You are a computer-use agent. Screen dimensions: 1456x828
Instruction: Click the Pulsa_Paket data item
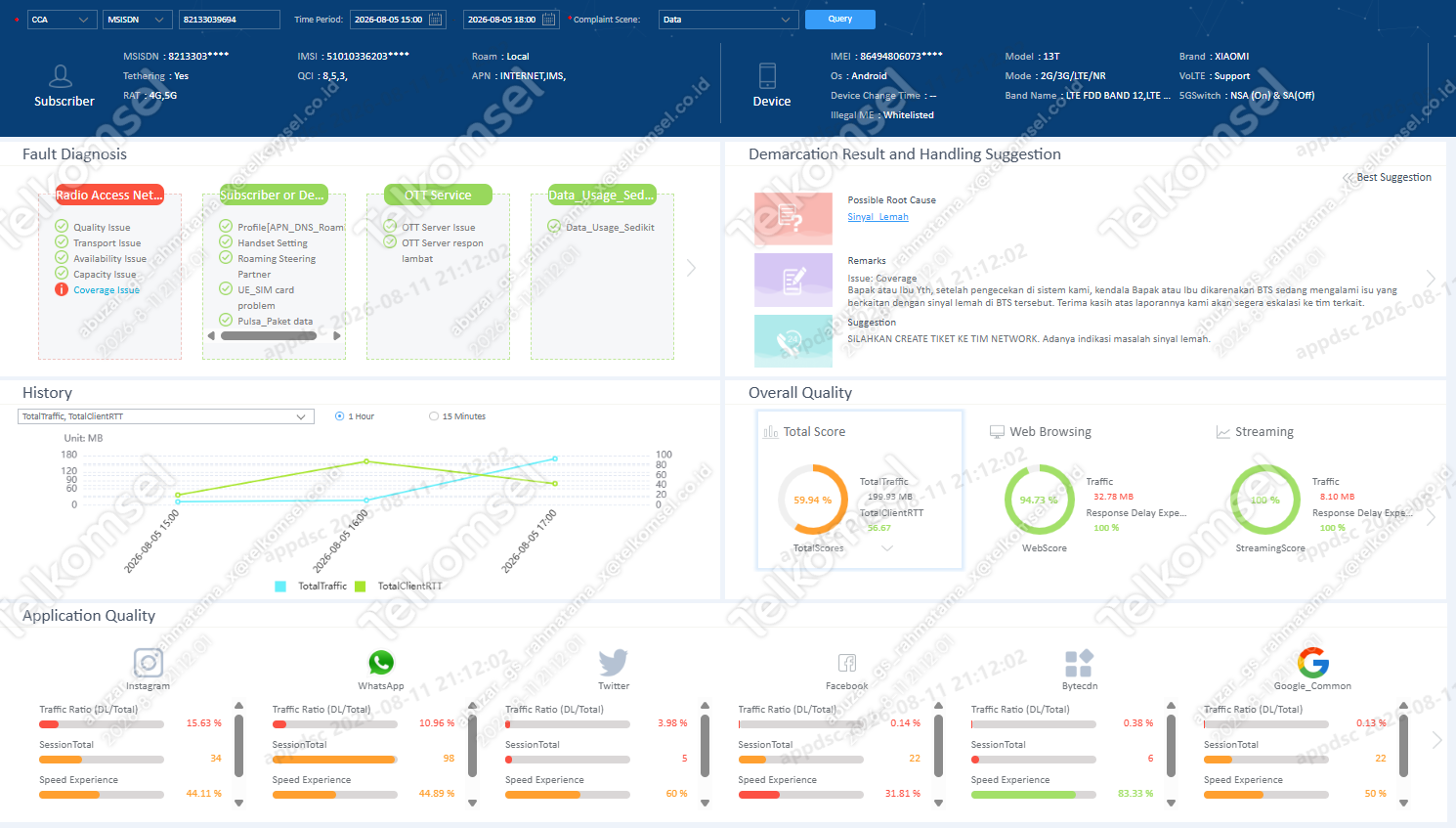point(276,321)
